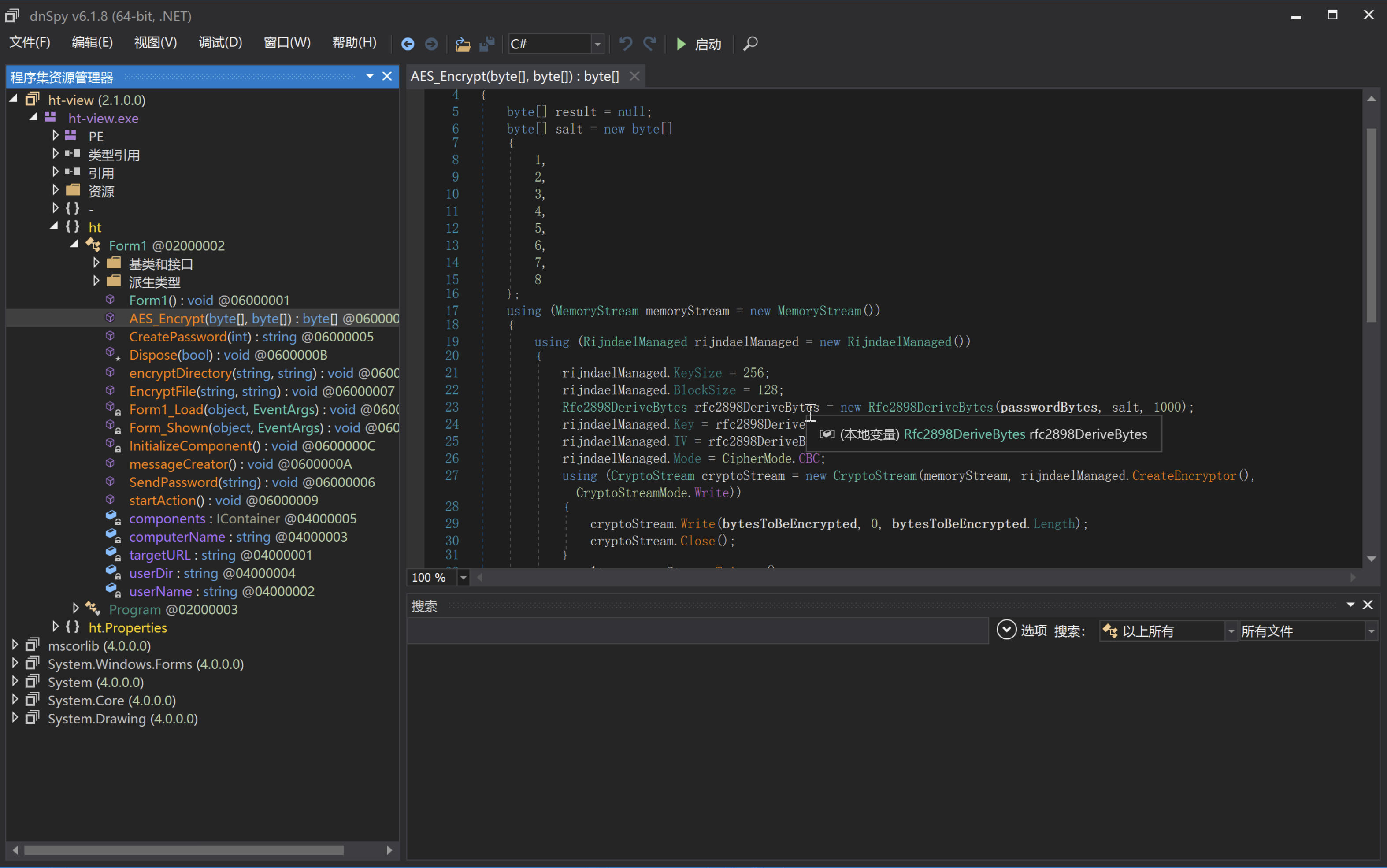
Task: Click the assembly tree horizontal scrollbar thumb
Action: (184, 849)
